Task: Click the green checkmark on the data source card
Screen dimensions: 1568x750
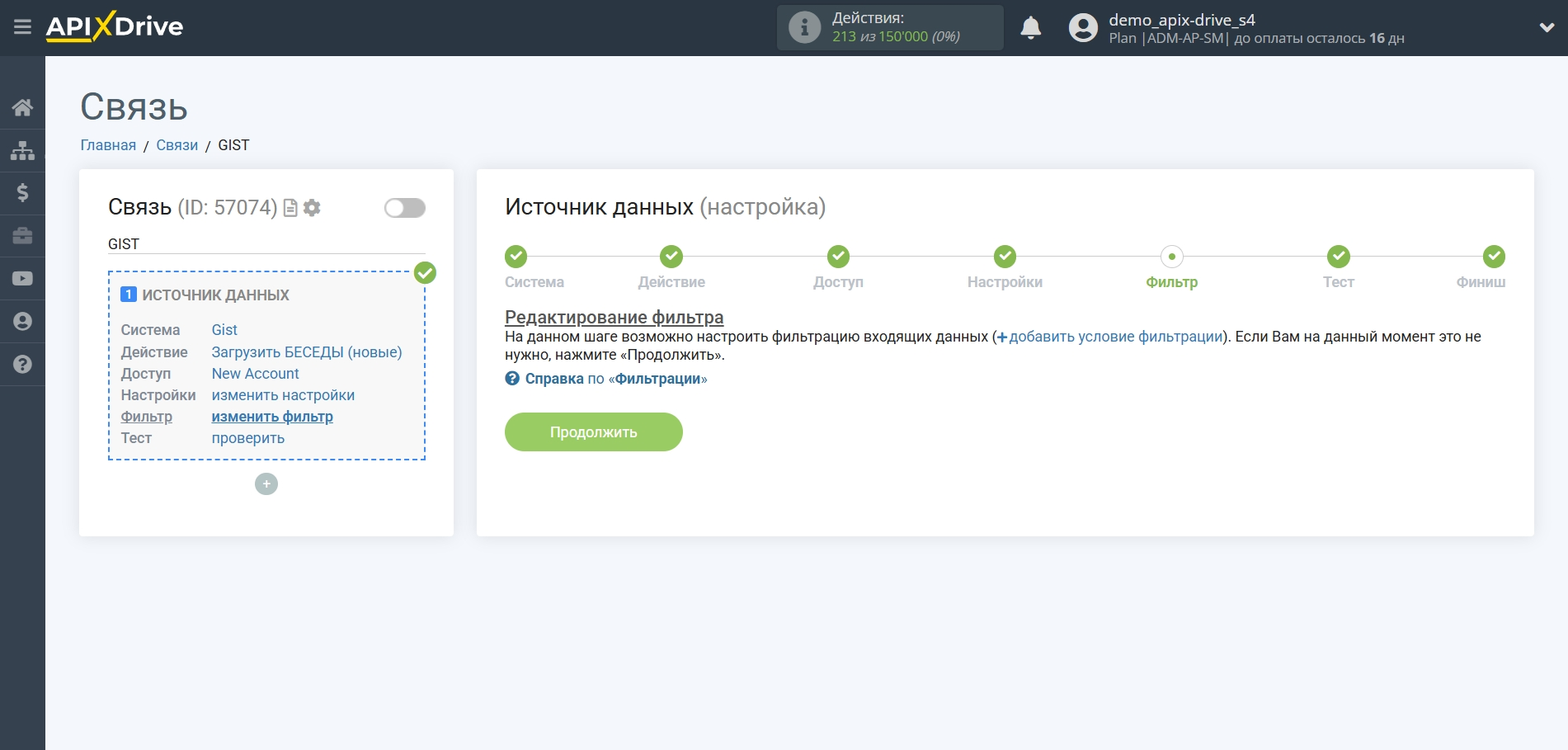Action: [425, 272]
